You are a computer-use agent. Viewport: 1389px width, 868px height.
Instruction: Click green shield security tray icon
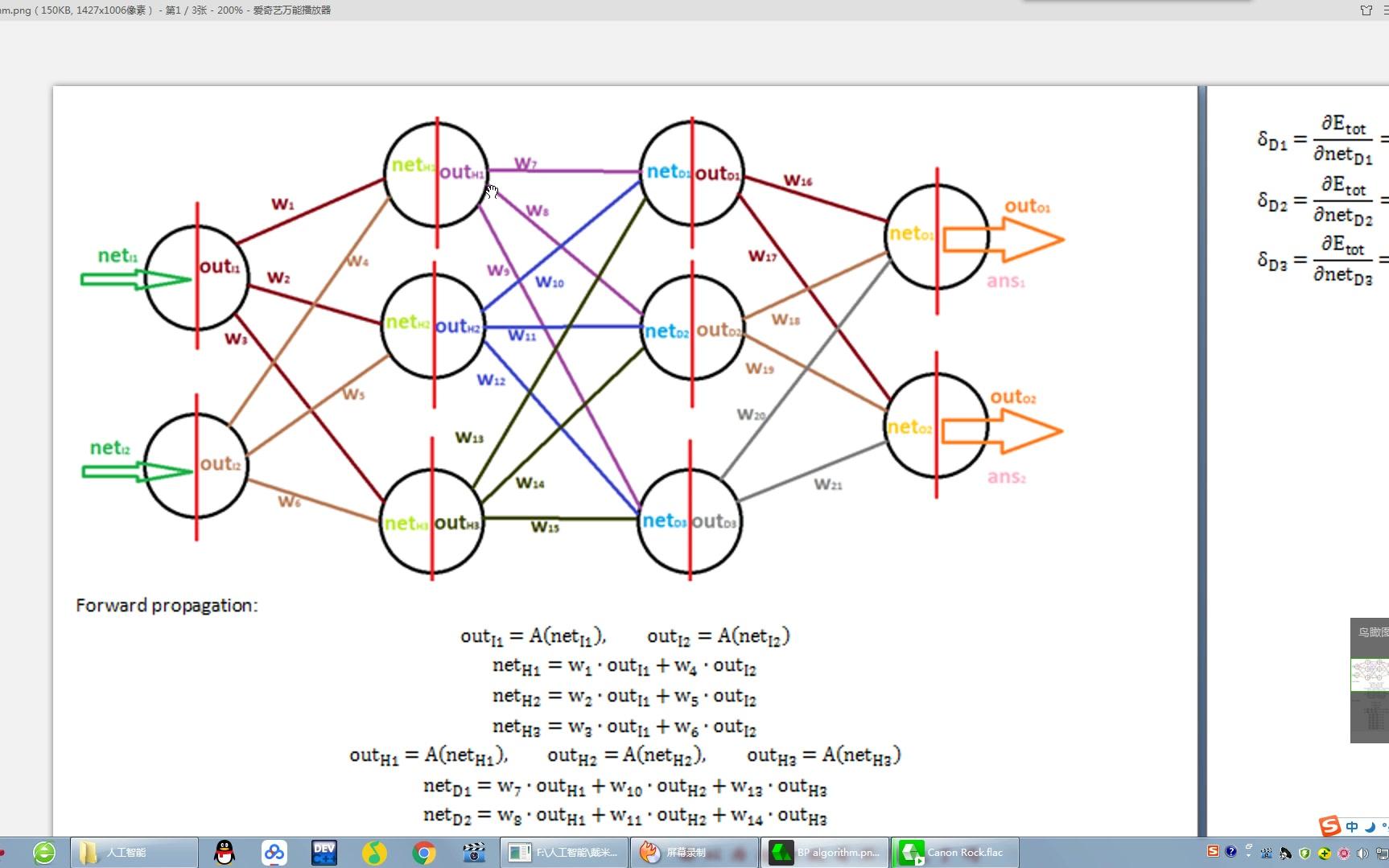click(1305, 854)
